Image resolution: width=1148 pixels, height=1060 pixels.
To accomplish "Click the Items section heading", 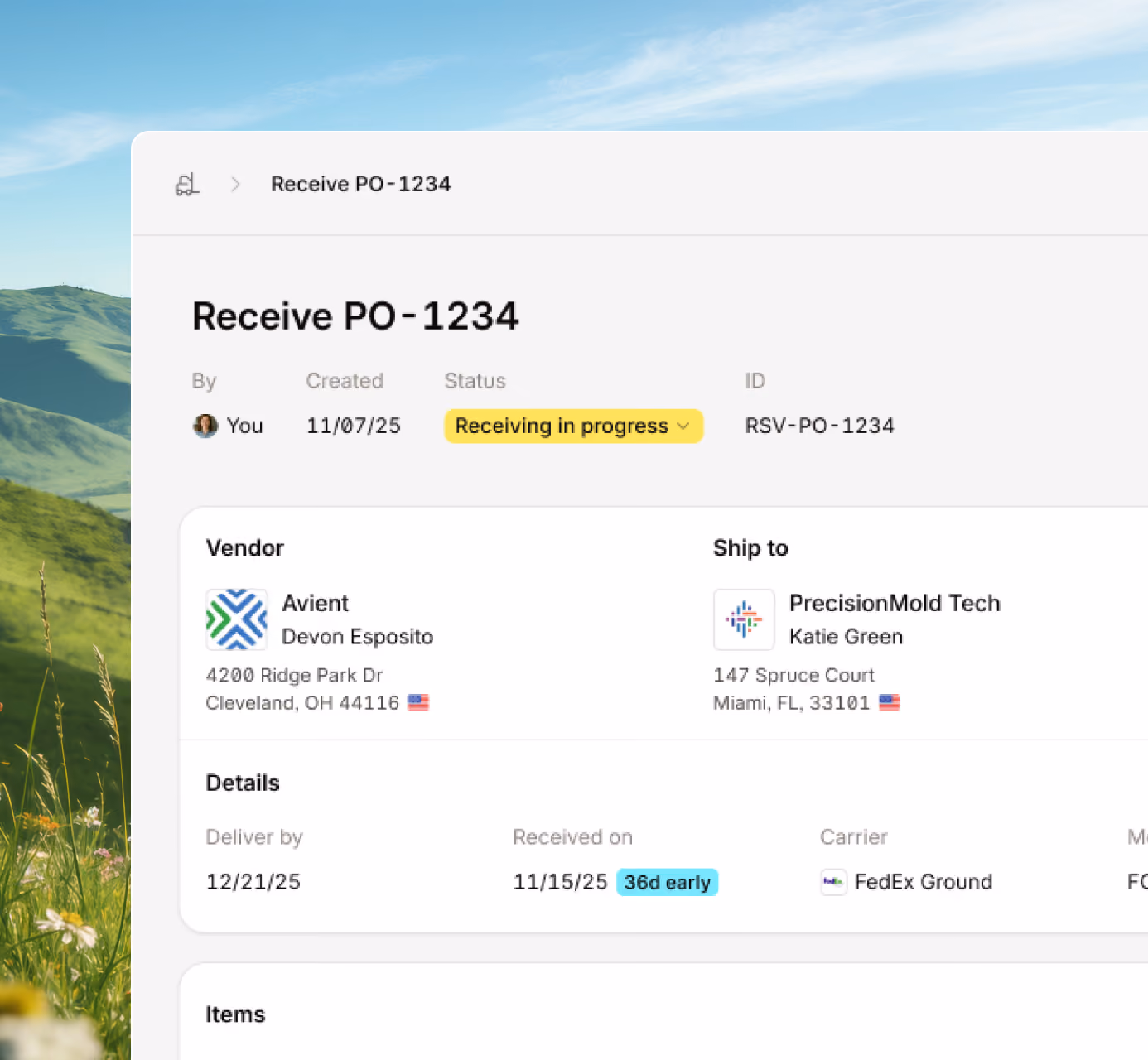I will [235, 1014].
